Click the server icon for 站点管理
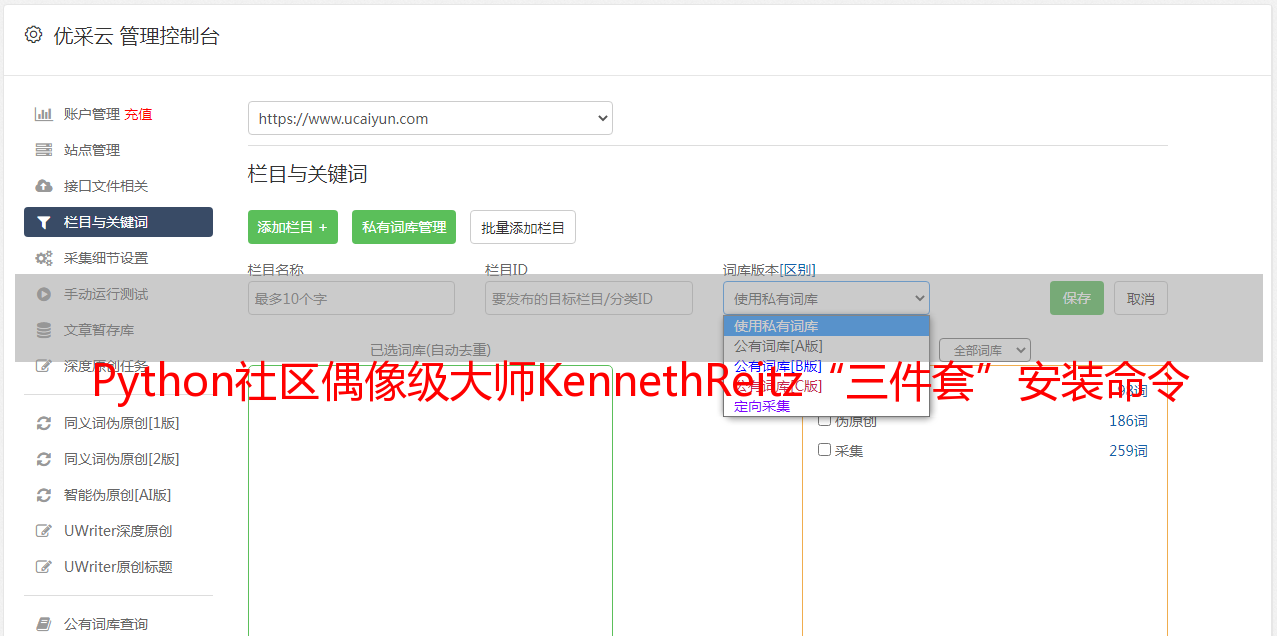This screenshot has height=636, width=1277. 44,150
